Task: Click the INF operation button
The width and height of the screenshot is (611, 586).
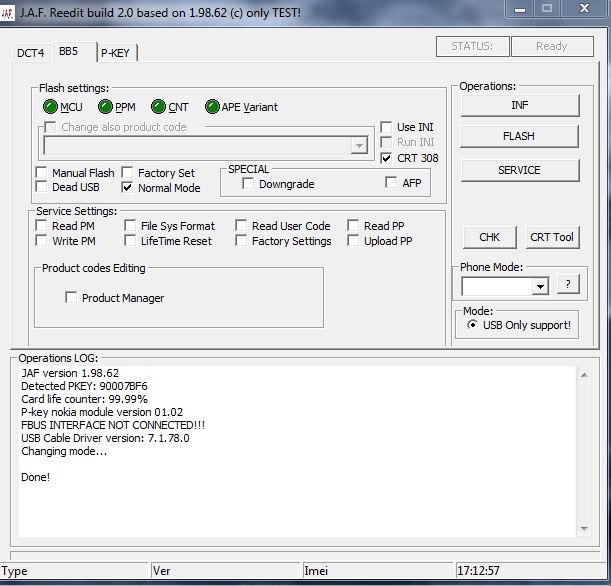Action: [x=520, y=105]
